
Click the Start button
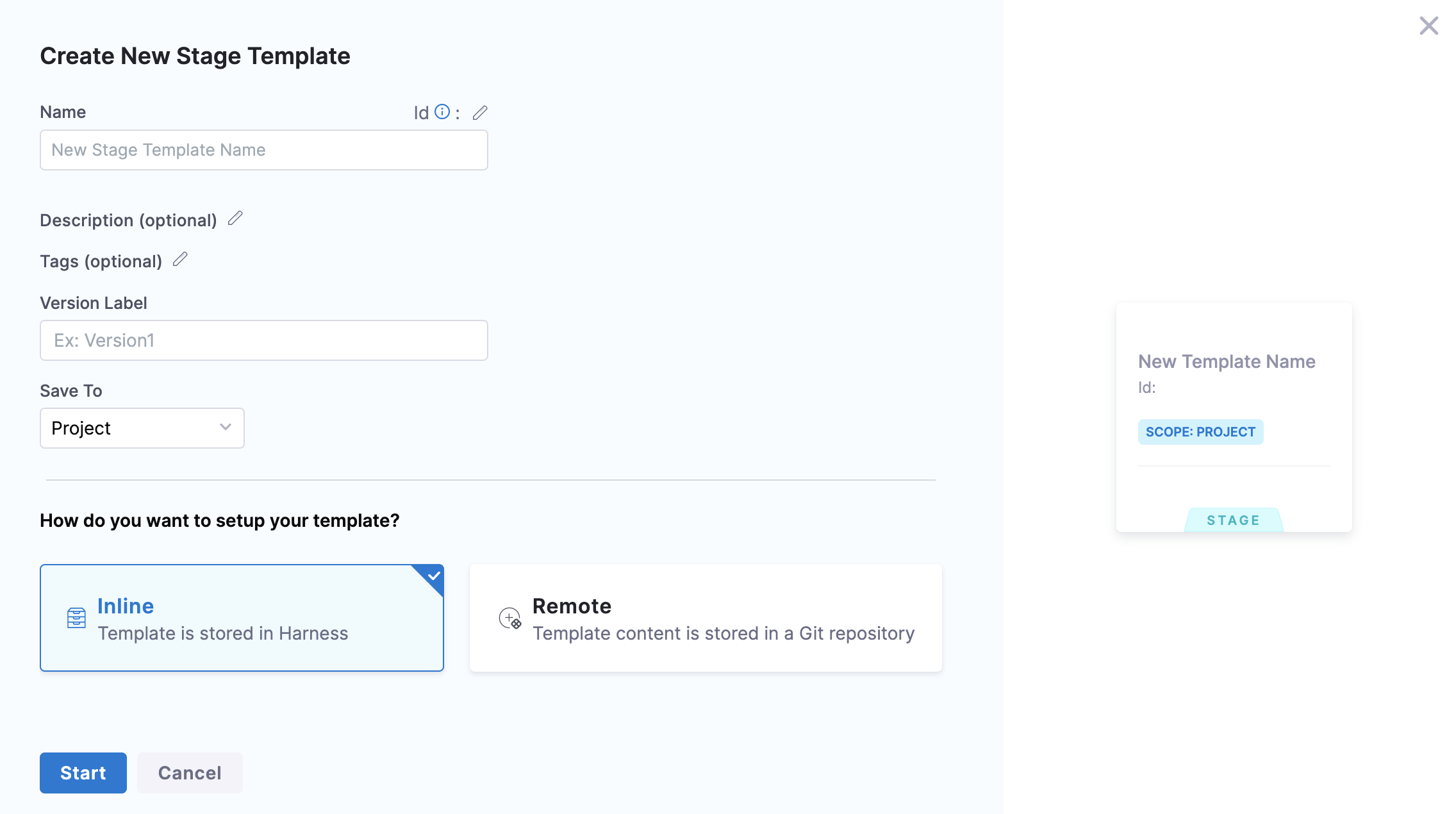click(x=83, y=773)
